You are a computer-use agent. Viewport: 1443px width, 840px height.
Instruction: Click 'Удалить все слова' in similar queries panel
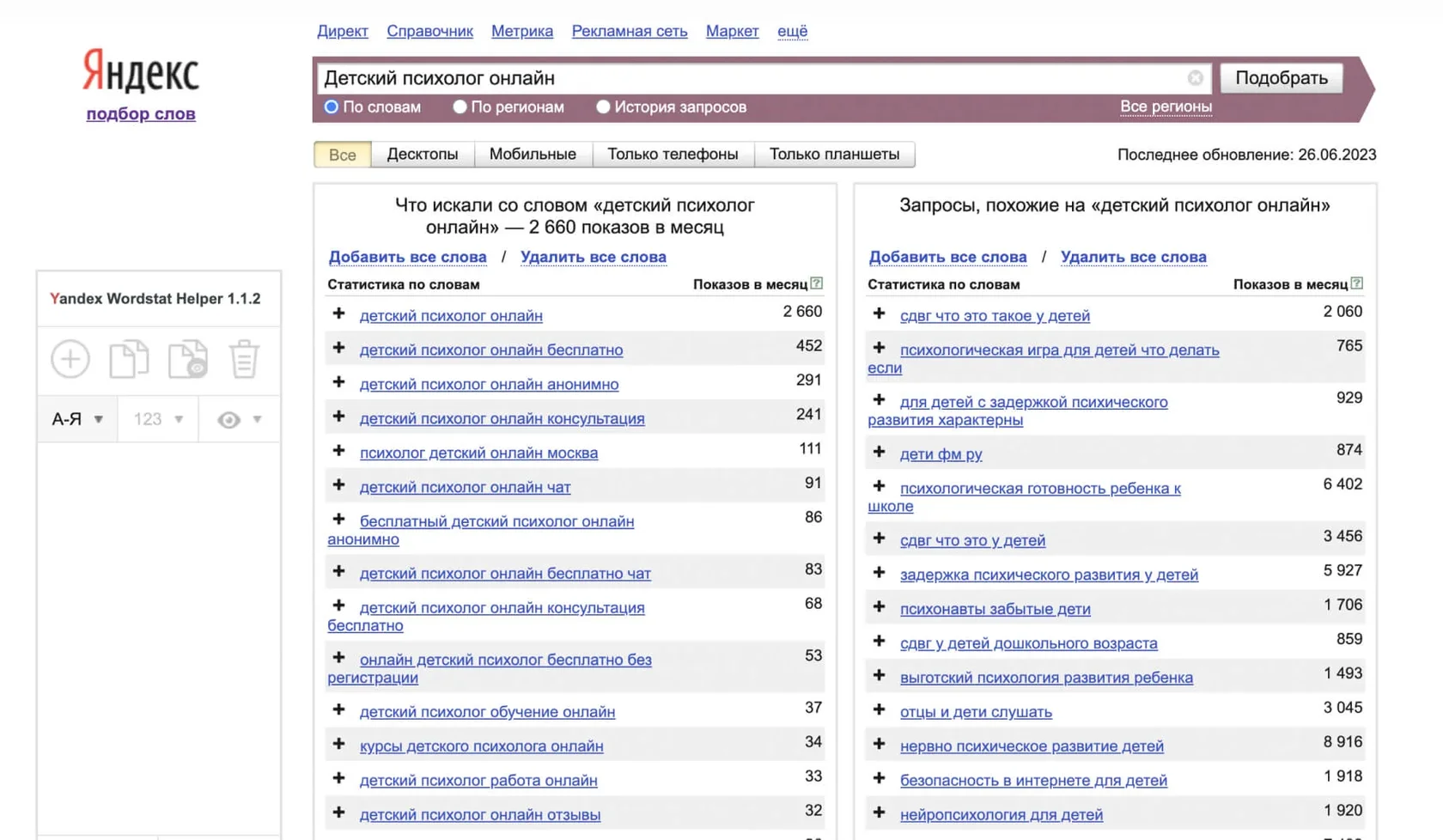click(x=1134, y=257)
